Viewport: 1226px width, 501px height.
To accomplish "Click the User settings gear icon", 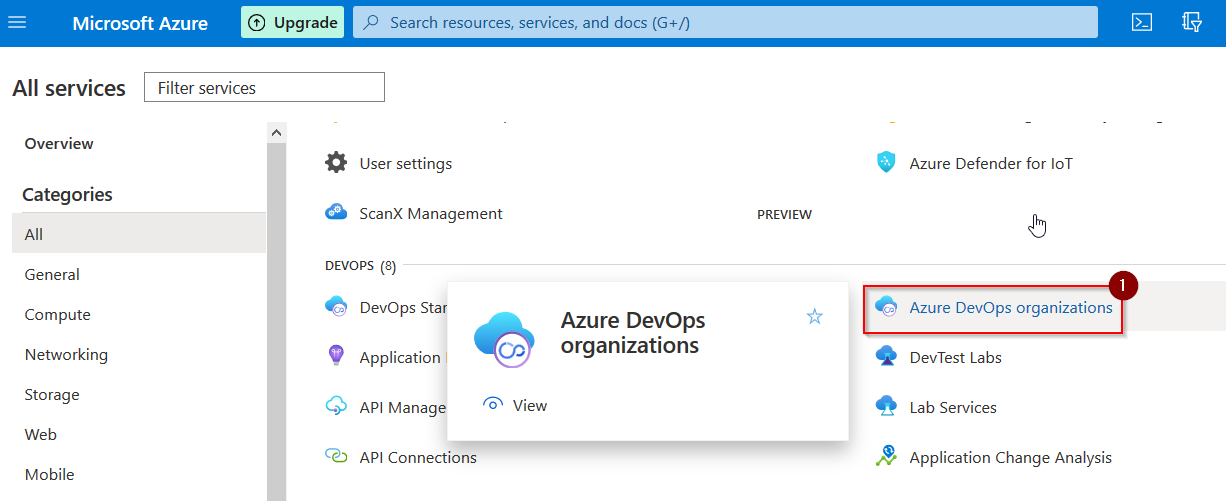I will (336, 163).
